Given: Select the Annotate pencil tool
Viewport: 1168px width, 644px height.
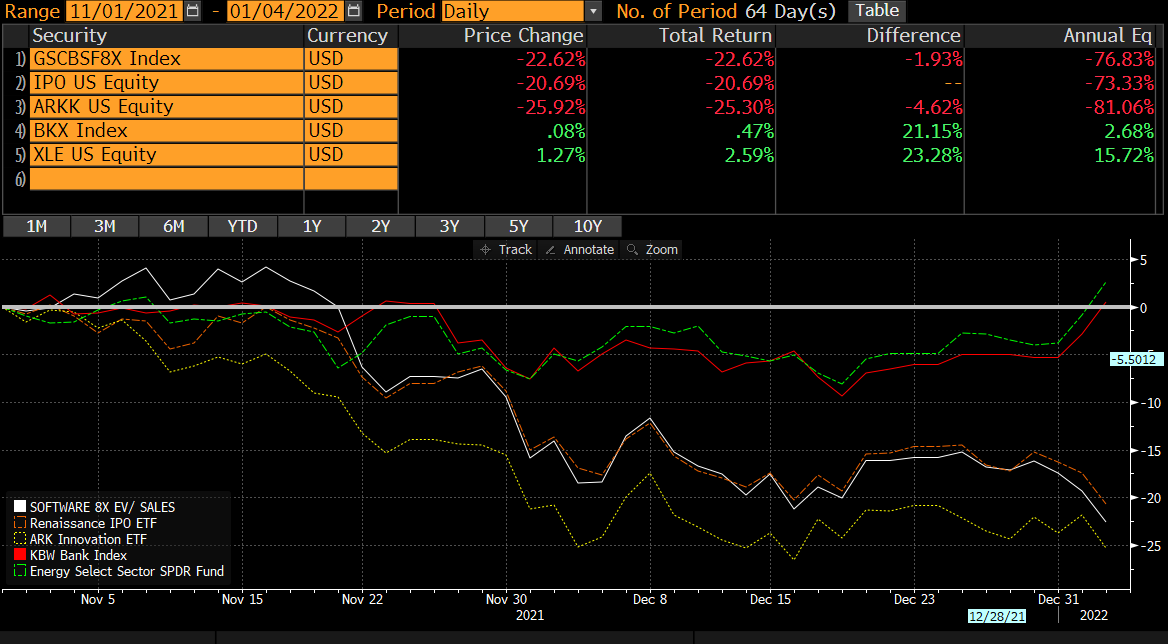Looking at the screenshot, I should 578,249.
